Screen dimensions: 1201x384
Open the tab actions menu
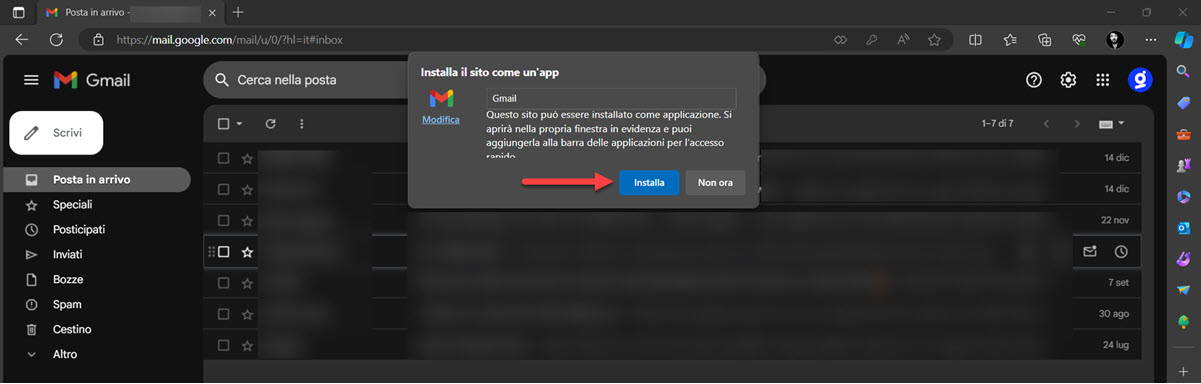pos(18,12)
